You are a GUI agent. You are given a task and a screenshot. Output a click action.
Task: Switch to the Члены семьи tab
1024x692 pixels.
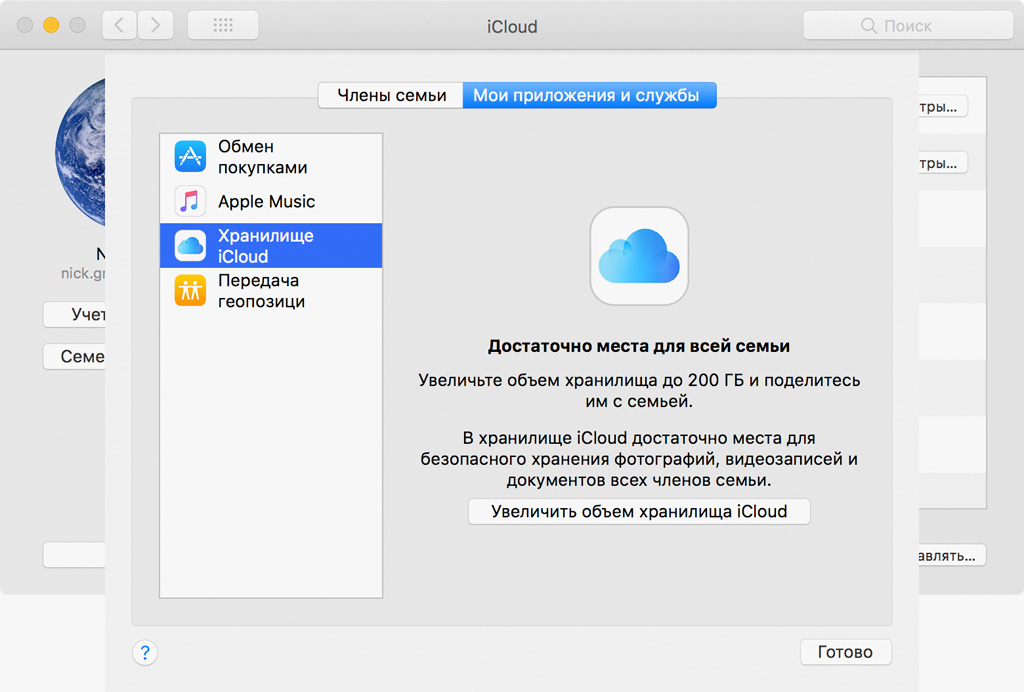click(x=391, y=95)
